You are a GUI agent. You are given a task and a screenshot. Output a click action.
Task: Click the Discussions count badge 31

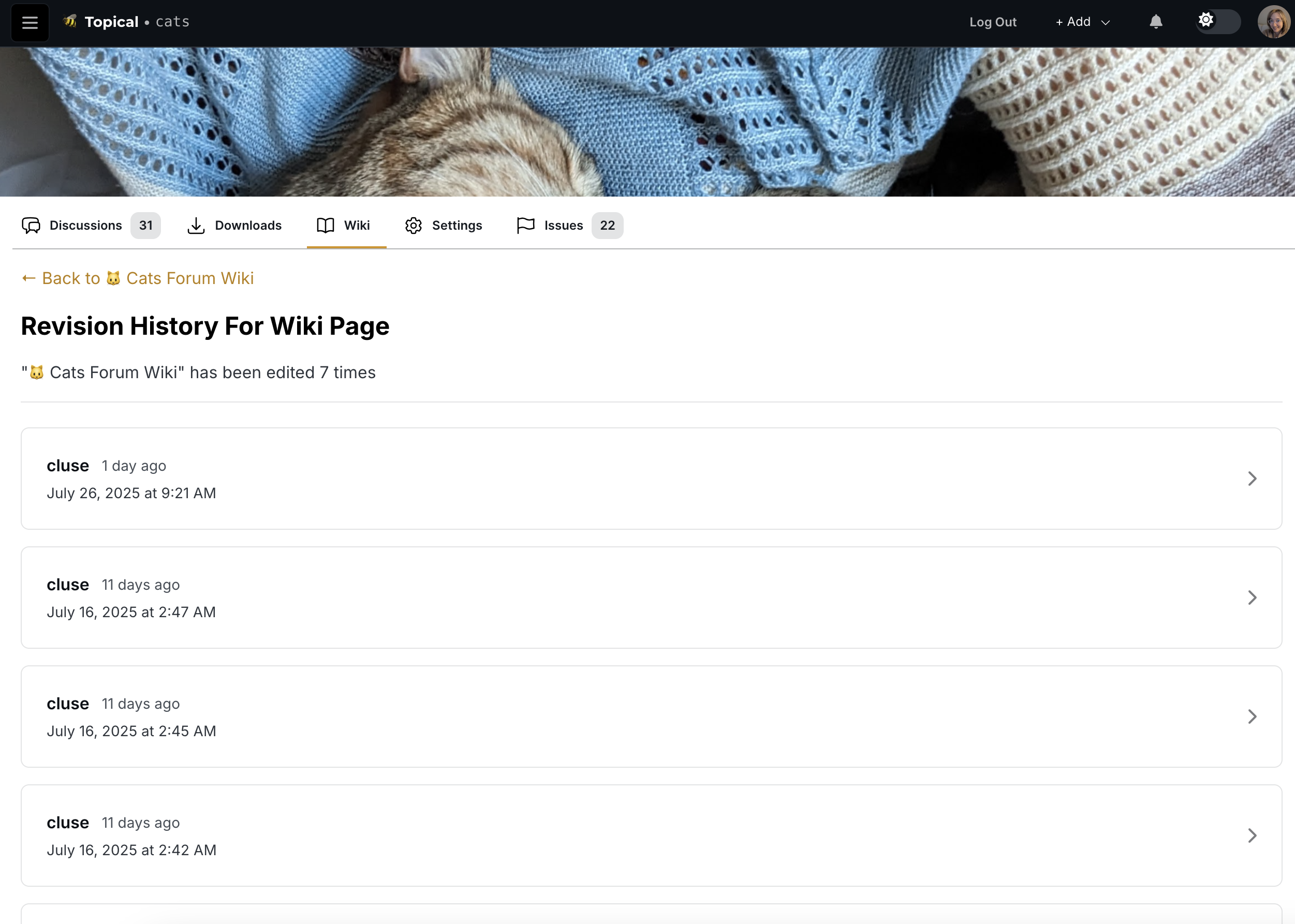[146, 226]
